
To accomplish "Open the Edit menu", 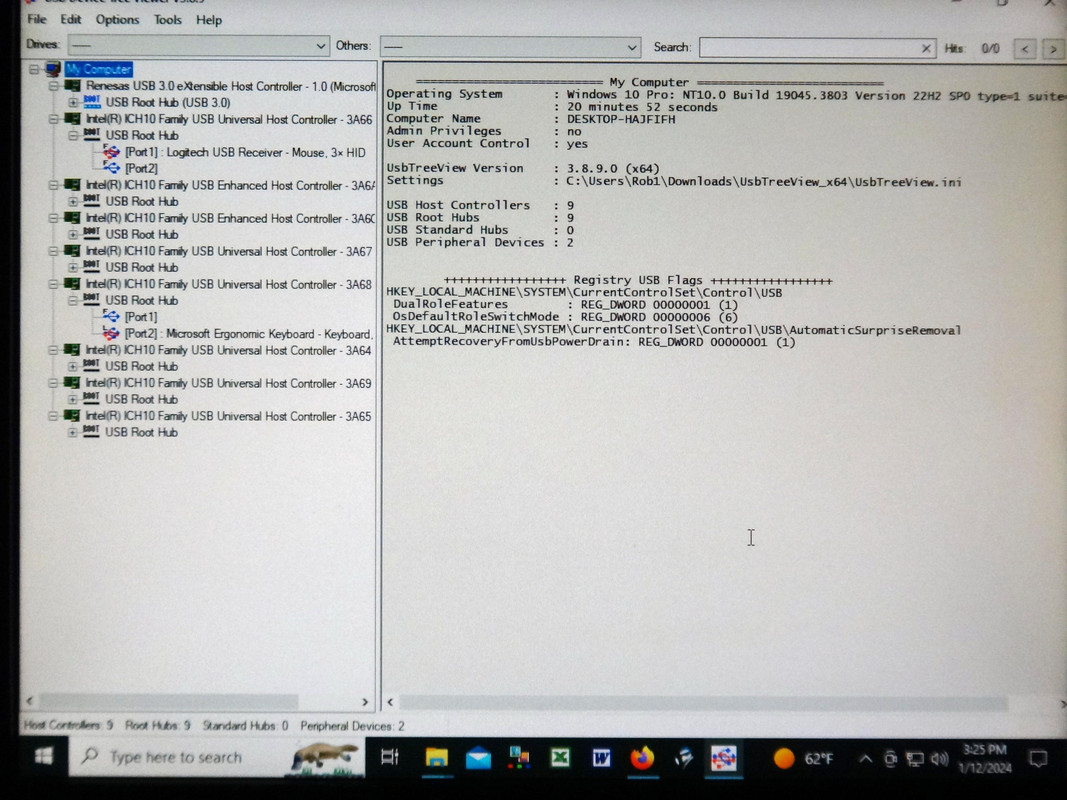I will 70,19.
